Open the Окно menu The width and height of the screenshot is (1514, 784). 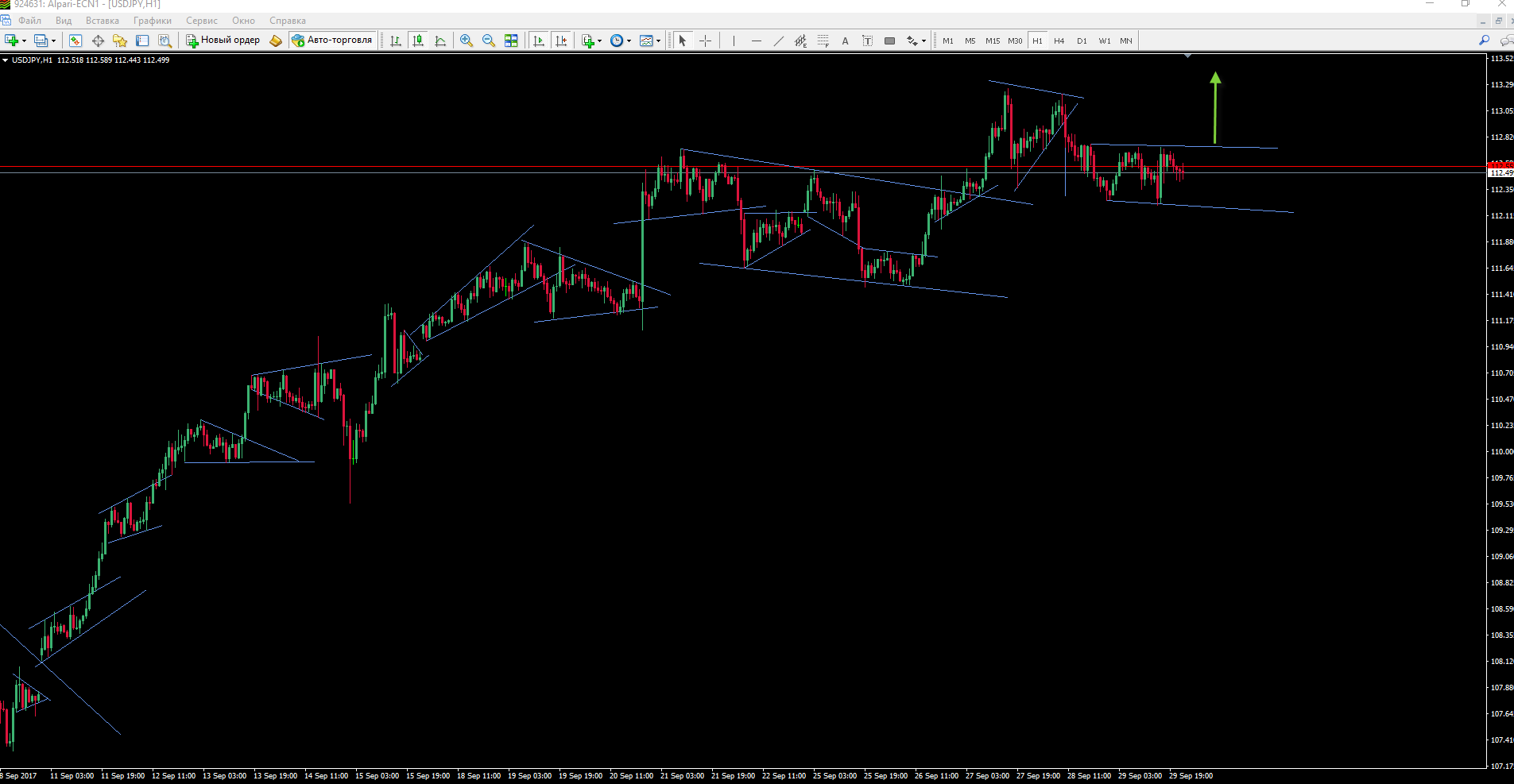pyautogui.click(x=243, y=21)
